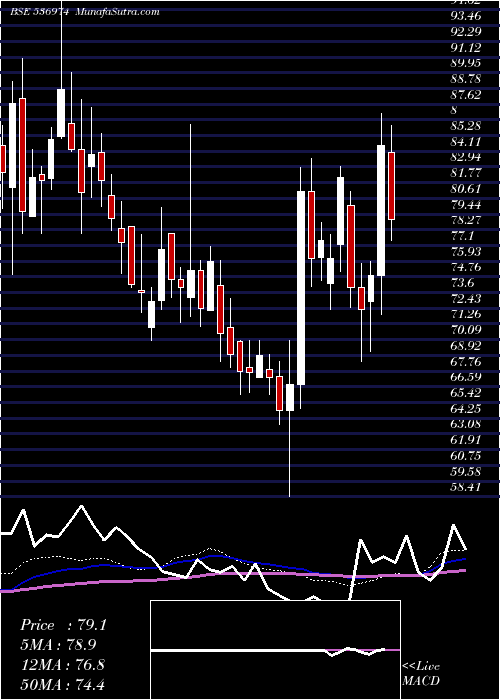Select the 88.78 axis value
This screenshot has width=500, height=700.
pos(466,79)
